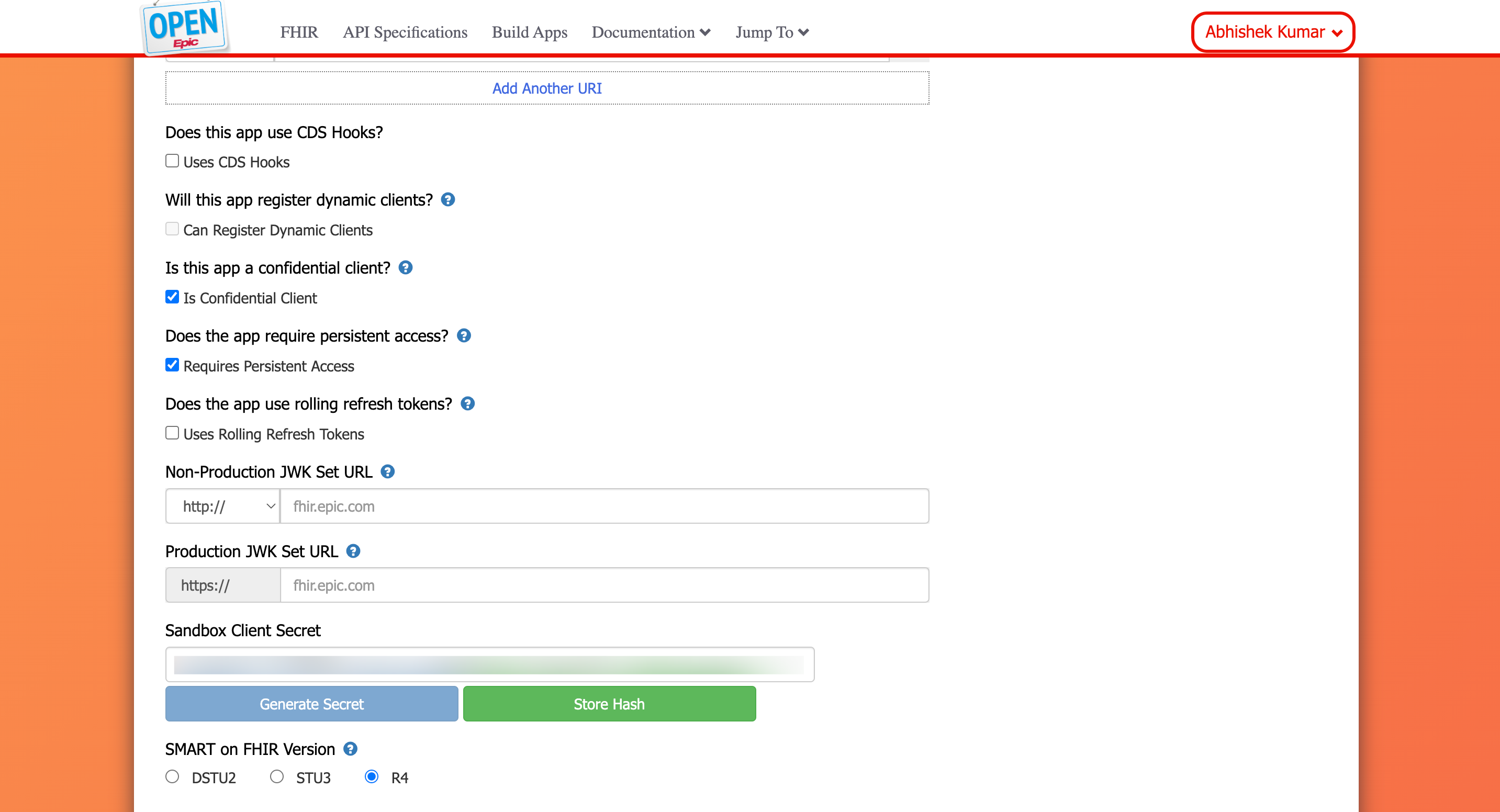
Task: Open help for SMART on FHIR Version
Action: pyautogui.click(x=351, y=749)
